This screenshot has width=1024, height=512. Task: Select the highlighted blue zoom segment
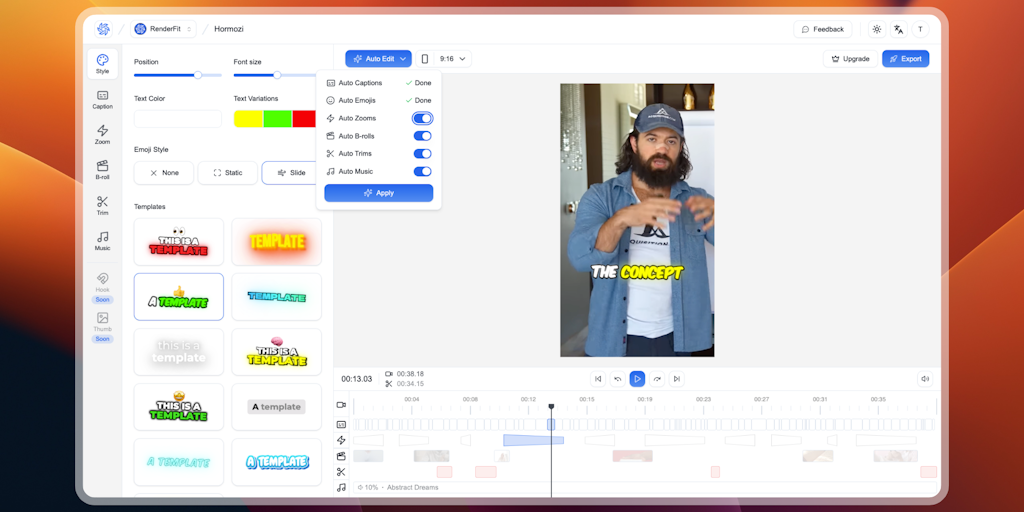click(x=534, y=440)
